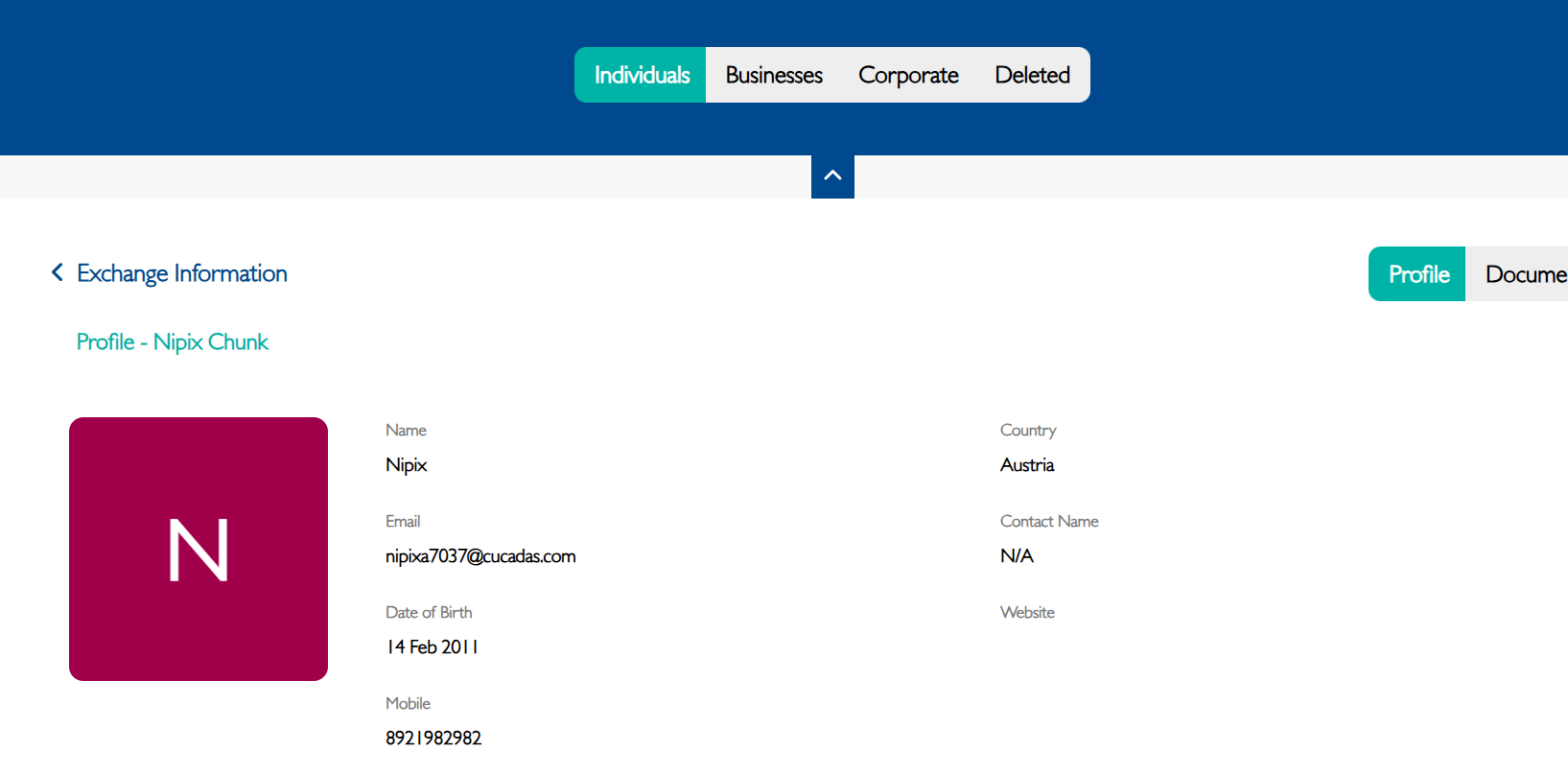This screenshot has width=1568, height=775.
Task: Click the back arrow beside Exchange Information
Action: click(x=58, y=273)
